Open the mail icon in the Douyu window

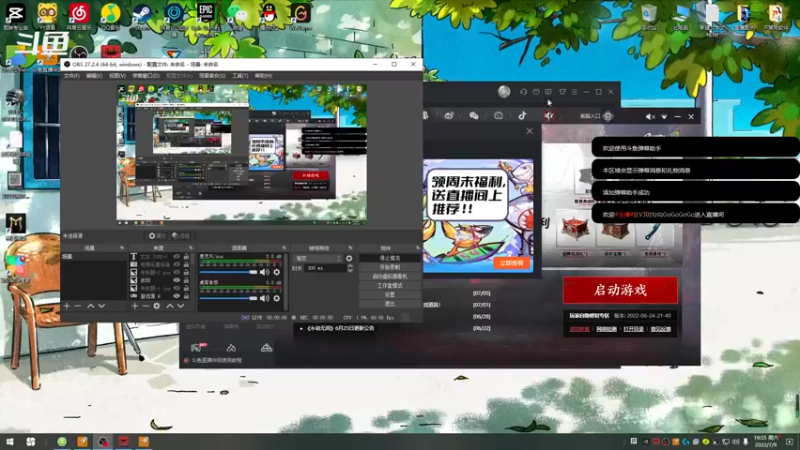[536, 92]
